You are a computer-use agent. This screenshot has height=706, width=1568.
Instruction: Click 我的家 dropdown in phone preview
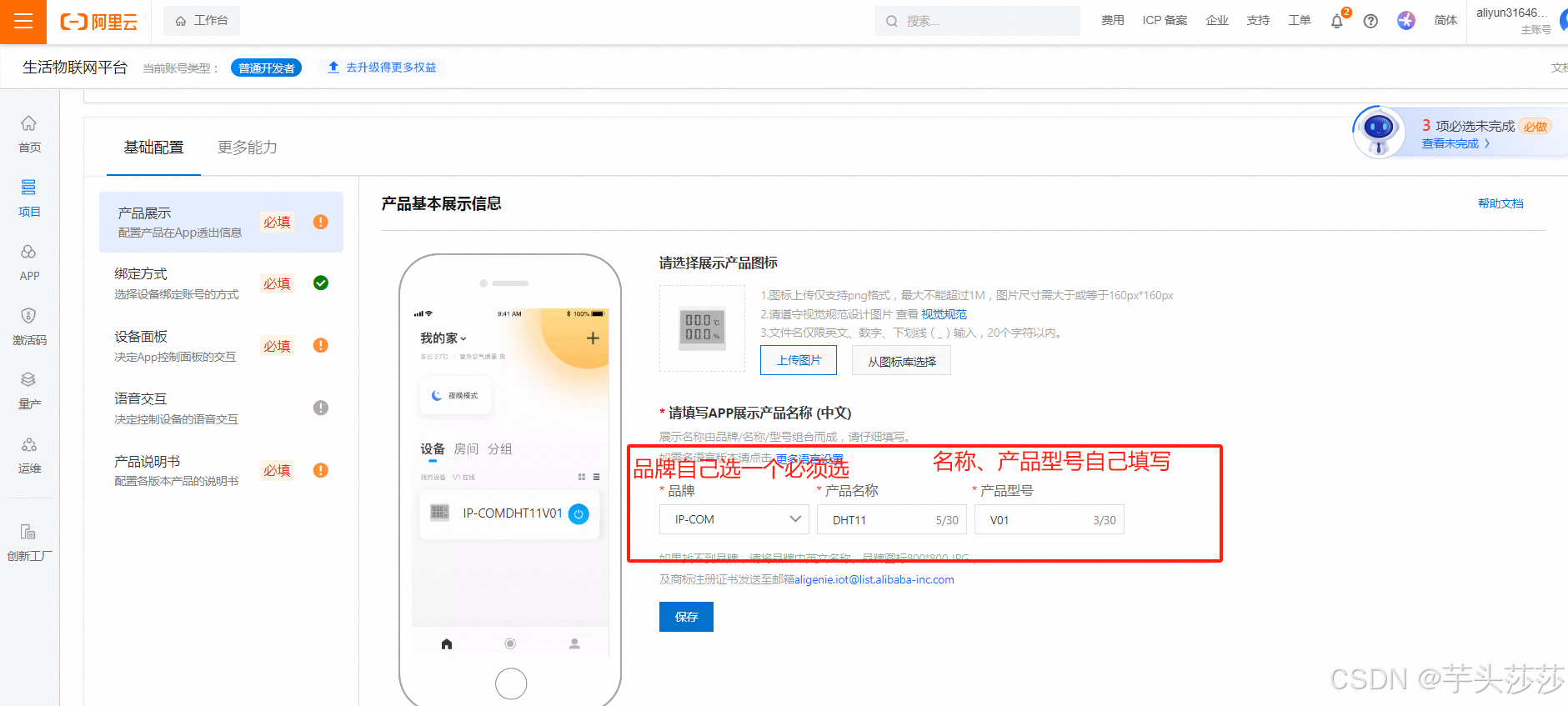click(443, 338)
